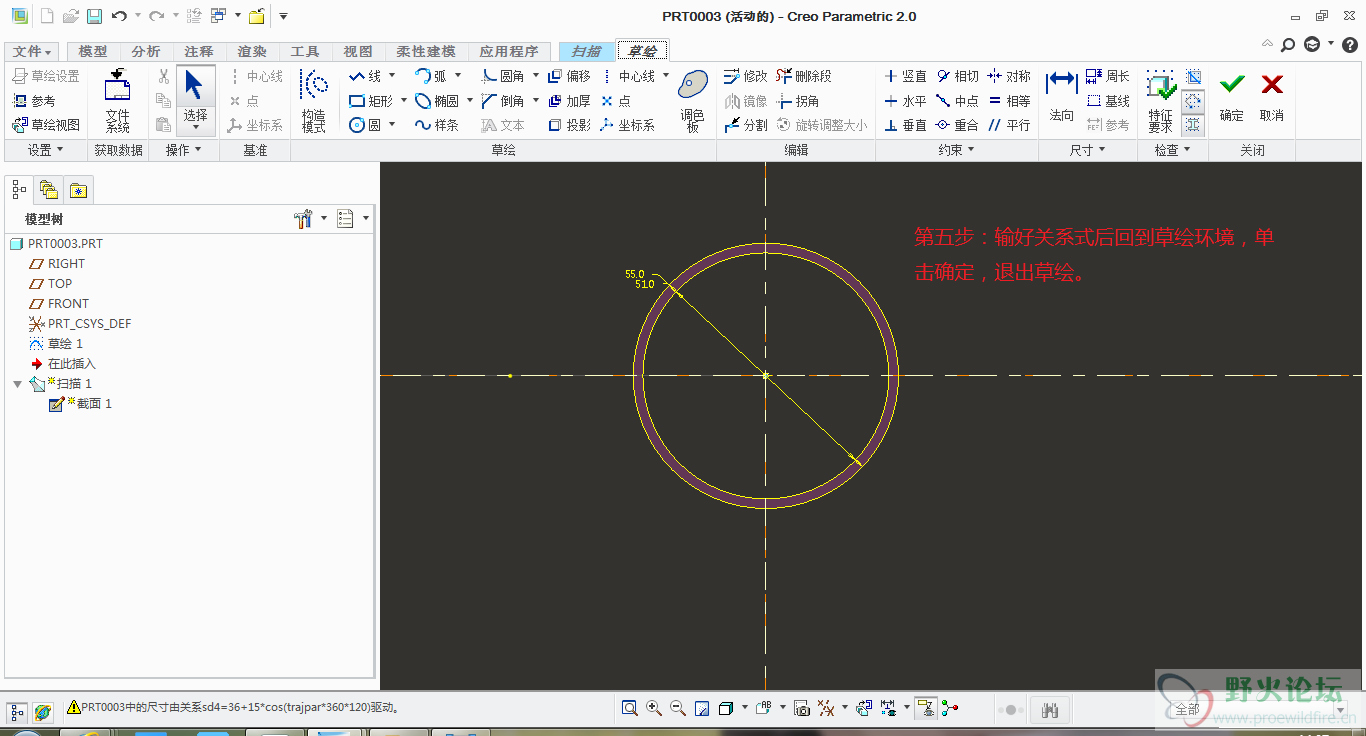The width and height of the screenshot is (1366, 736).
Task: Select the 样条 spline tool
Action: pos(437,125)
